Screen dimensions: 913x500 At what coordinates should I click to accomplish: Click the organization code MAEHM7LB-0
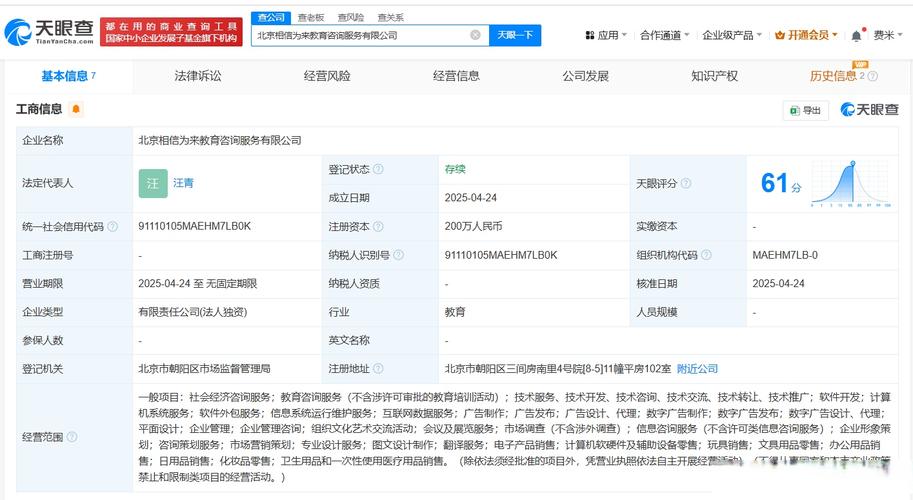pos(785,255)
